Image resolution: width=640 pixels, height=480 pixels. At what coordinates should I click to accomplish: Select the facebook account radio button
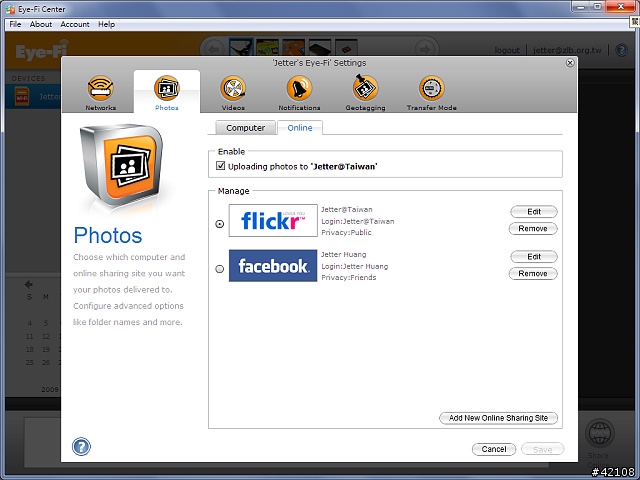tap(220, 269)
